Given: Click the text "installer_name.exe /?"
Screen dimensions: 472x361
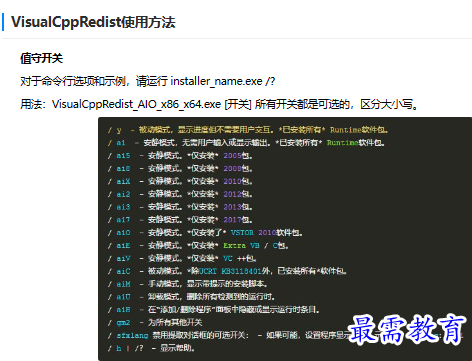Looking at the screenshot, I should point(223,81).
